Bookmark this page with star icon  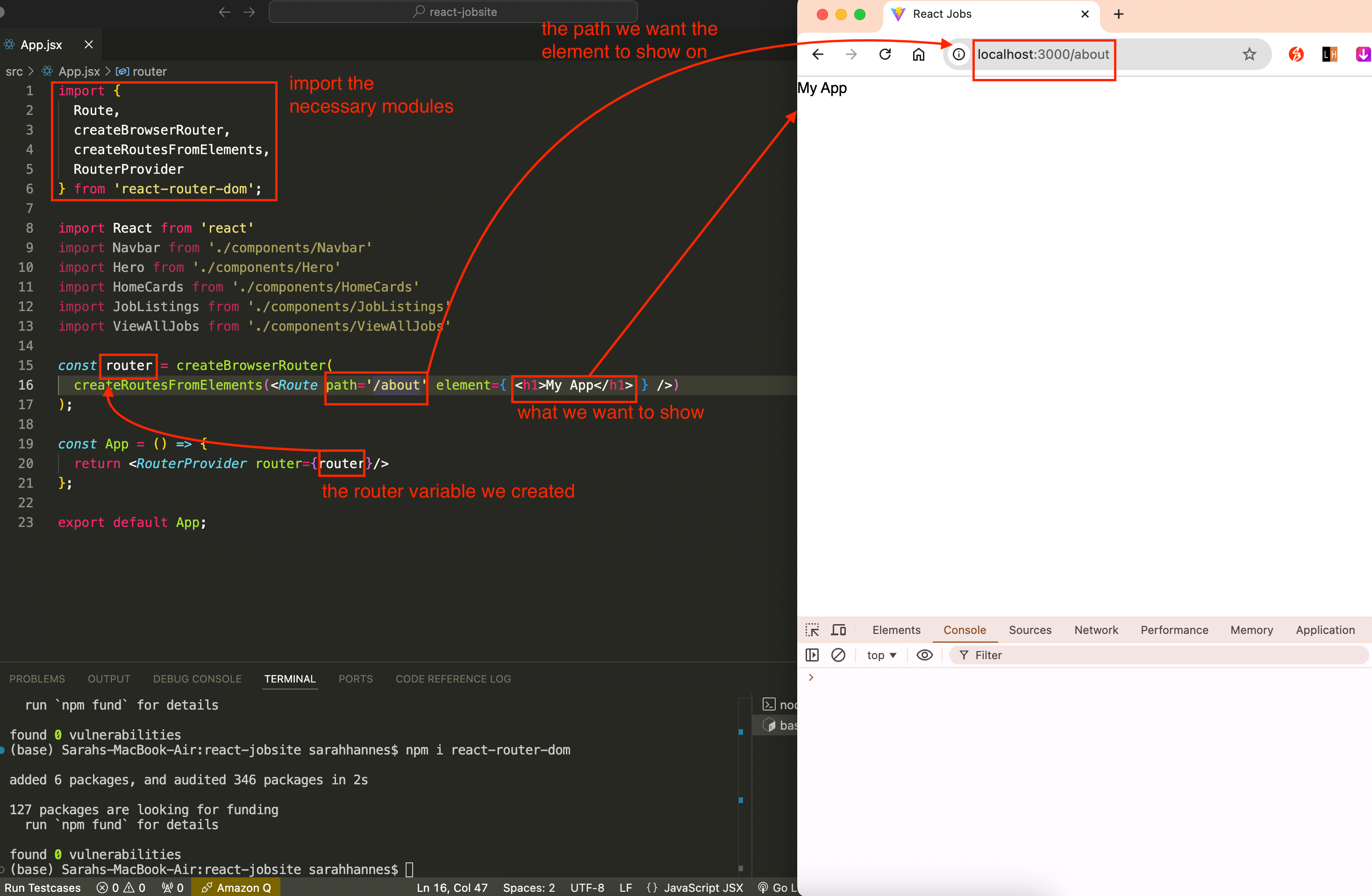pyautogui.click(x=1249, y=54)
